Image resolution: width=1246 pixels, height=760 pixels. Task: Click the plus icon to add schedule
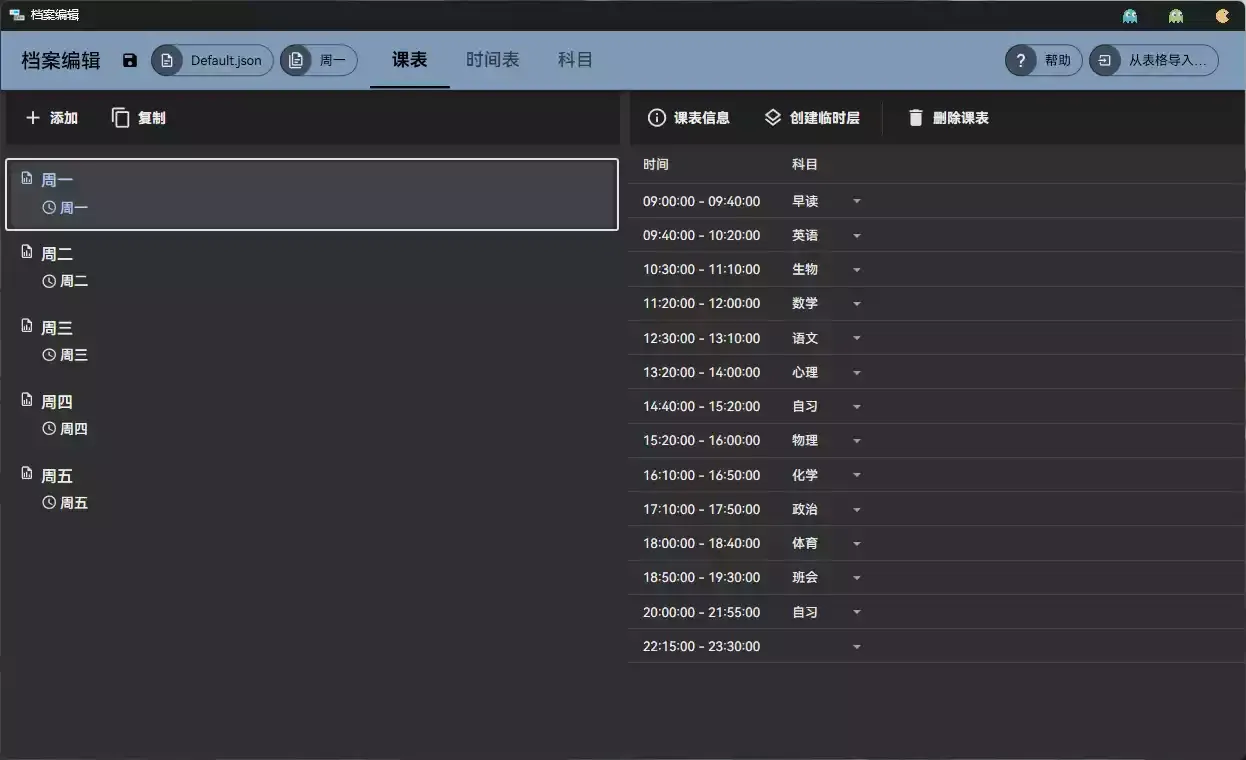click(33, 118)
